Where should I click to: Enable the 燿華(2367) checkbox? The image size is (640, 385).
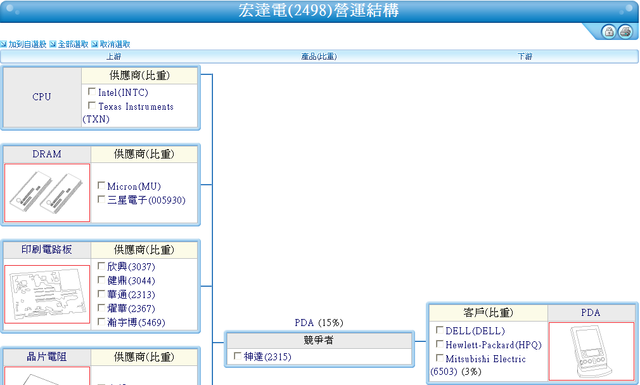point(101,307)
